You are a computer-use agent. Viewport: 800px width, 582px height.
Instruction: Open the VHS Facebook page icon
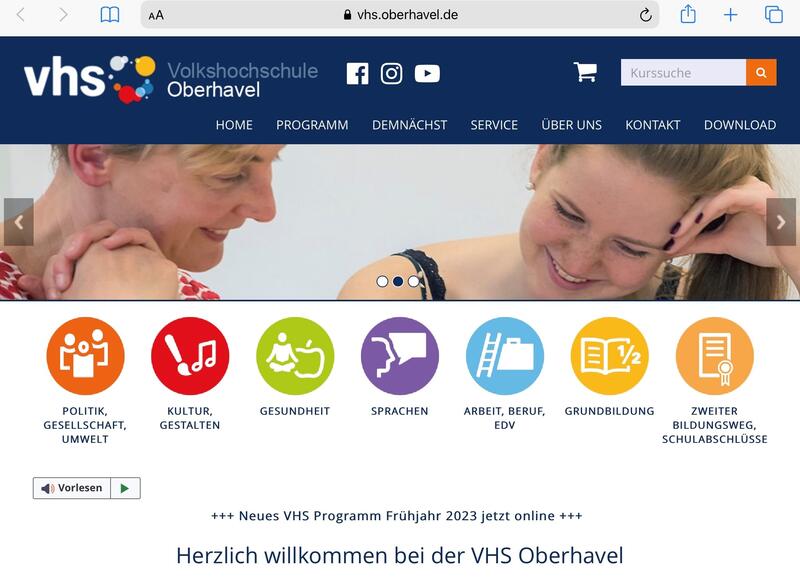(357, 73)
